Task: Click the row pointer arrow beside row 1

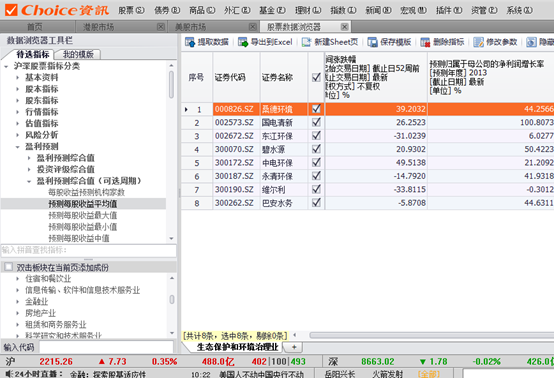Action: pos(186,110)
